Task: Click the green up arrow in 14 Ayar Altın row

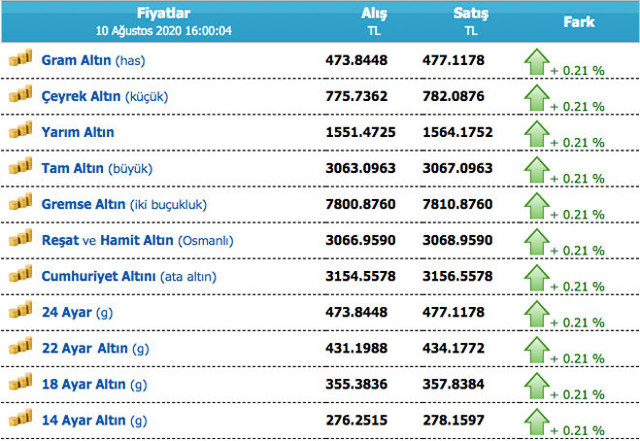Action: pos(539,417)
